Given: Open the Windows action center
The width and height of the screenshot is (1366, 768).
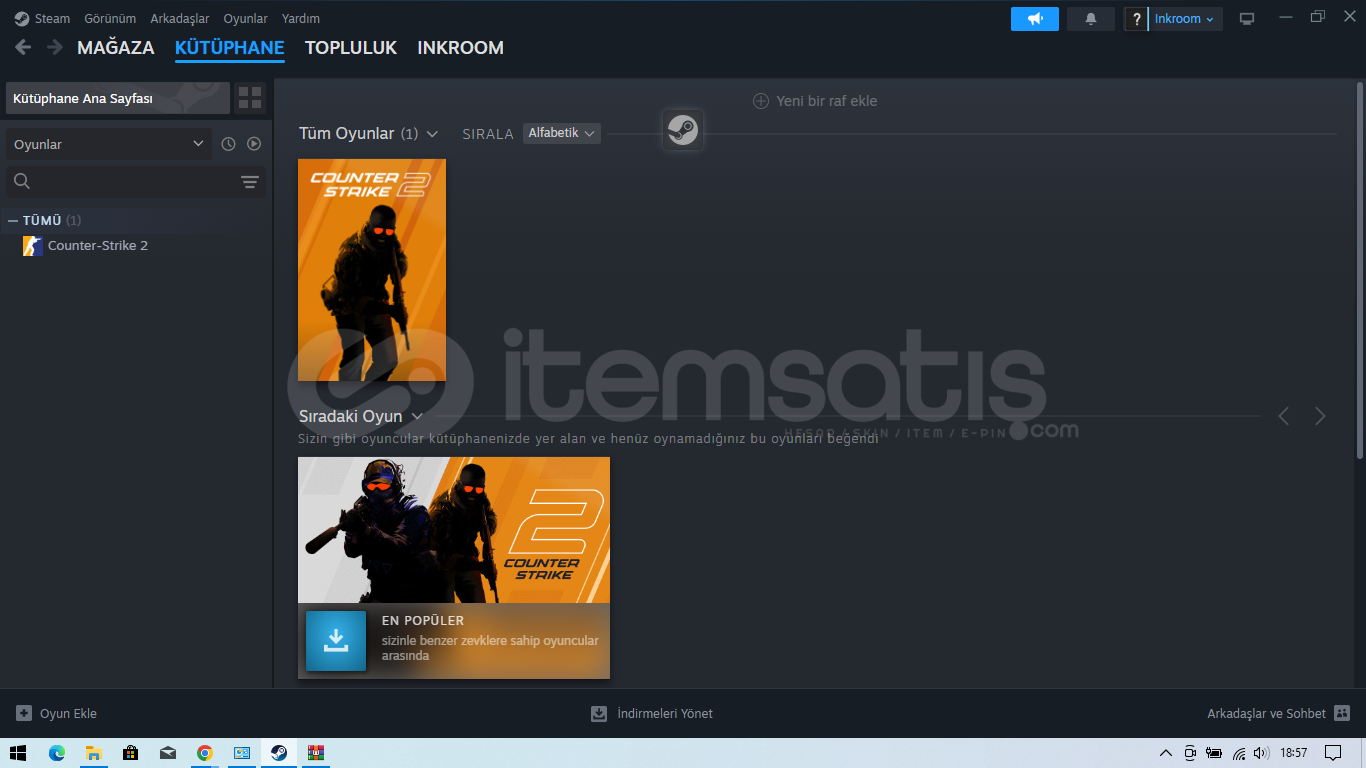Looking at the screenshot, I should pyautogui.click(x=1333, y=753).
